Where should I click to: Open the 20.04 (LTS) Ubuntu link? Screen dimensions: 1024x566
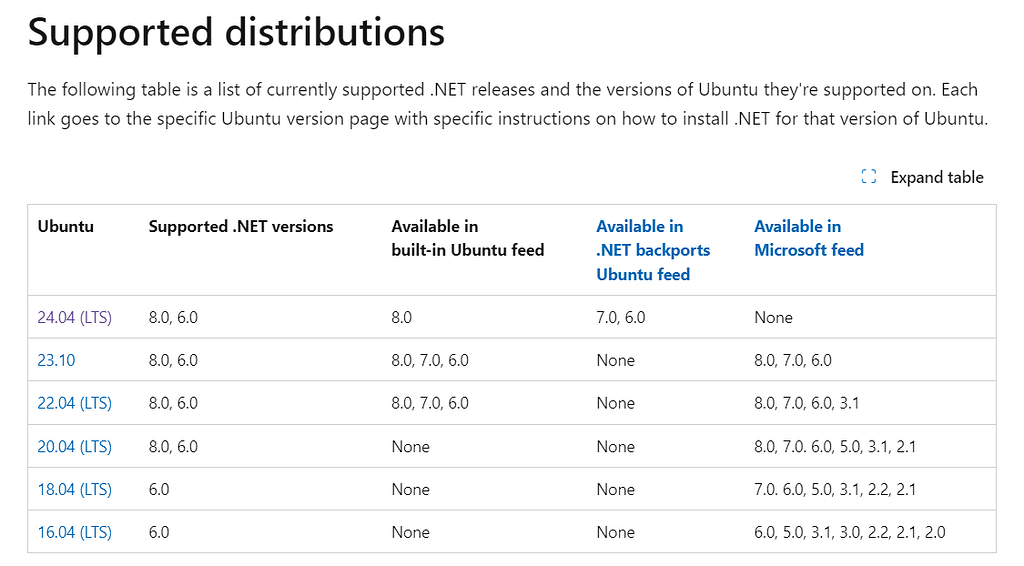click(74, 447)
